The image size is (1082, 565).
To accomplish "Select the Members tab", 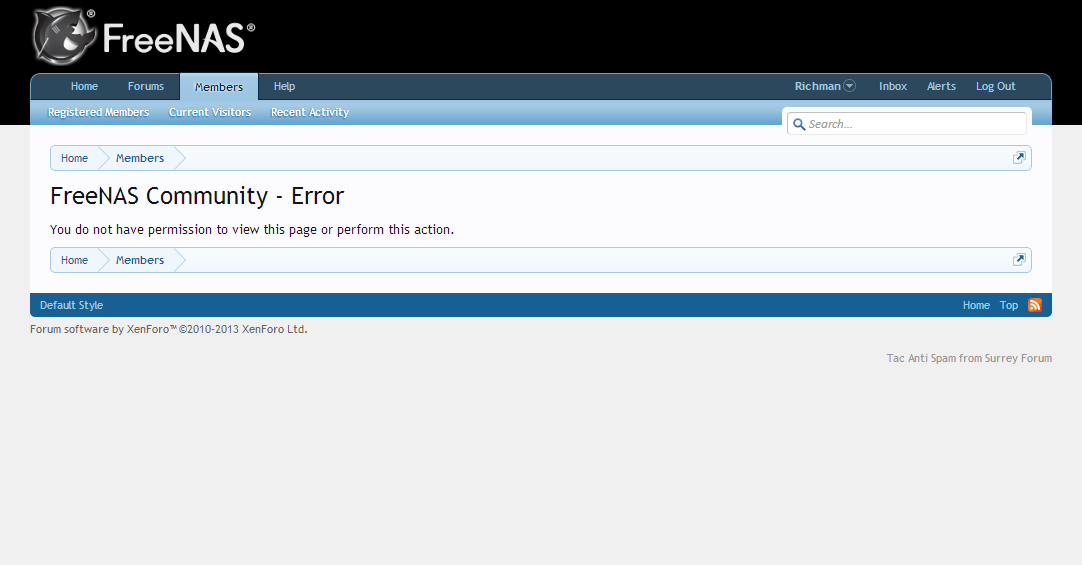I will [219, 87].
